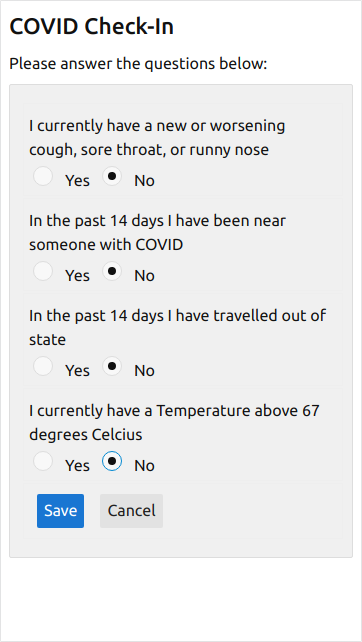Select Yes radio for cough or sore throat
The image size is (362, 642).
(x=43, y=176)
